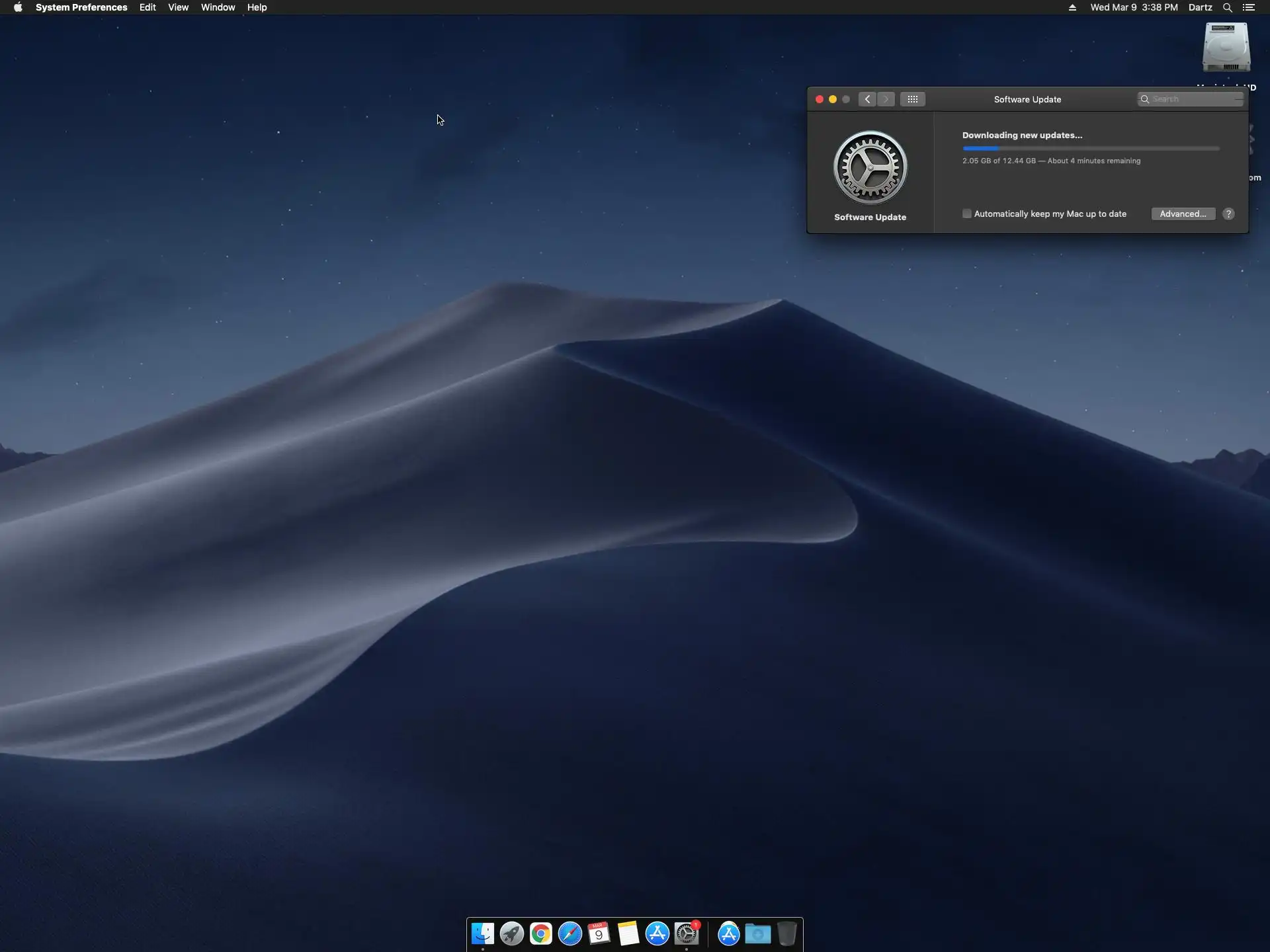This screenshot has height=952, width=1270.
Task: Open Google Chrome from the dock
Action: pyautogui.click(x=540, y=933)
